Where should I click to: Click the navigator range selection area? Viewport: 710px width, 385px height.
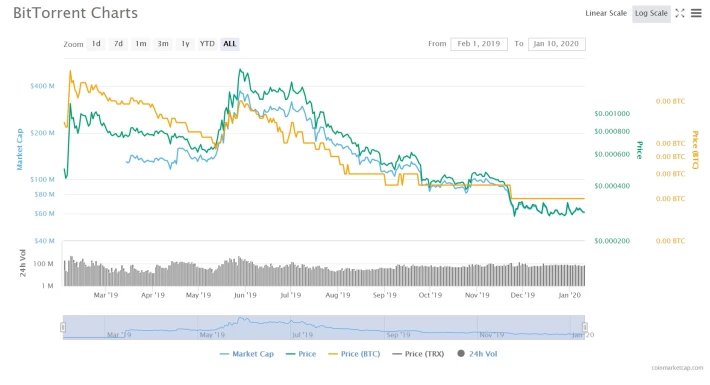click(324, 327)
